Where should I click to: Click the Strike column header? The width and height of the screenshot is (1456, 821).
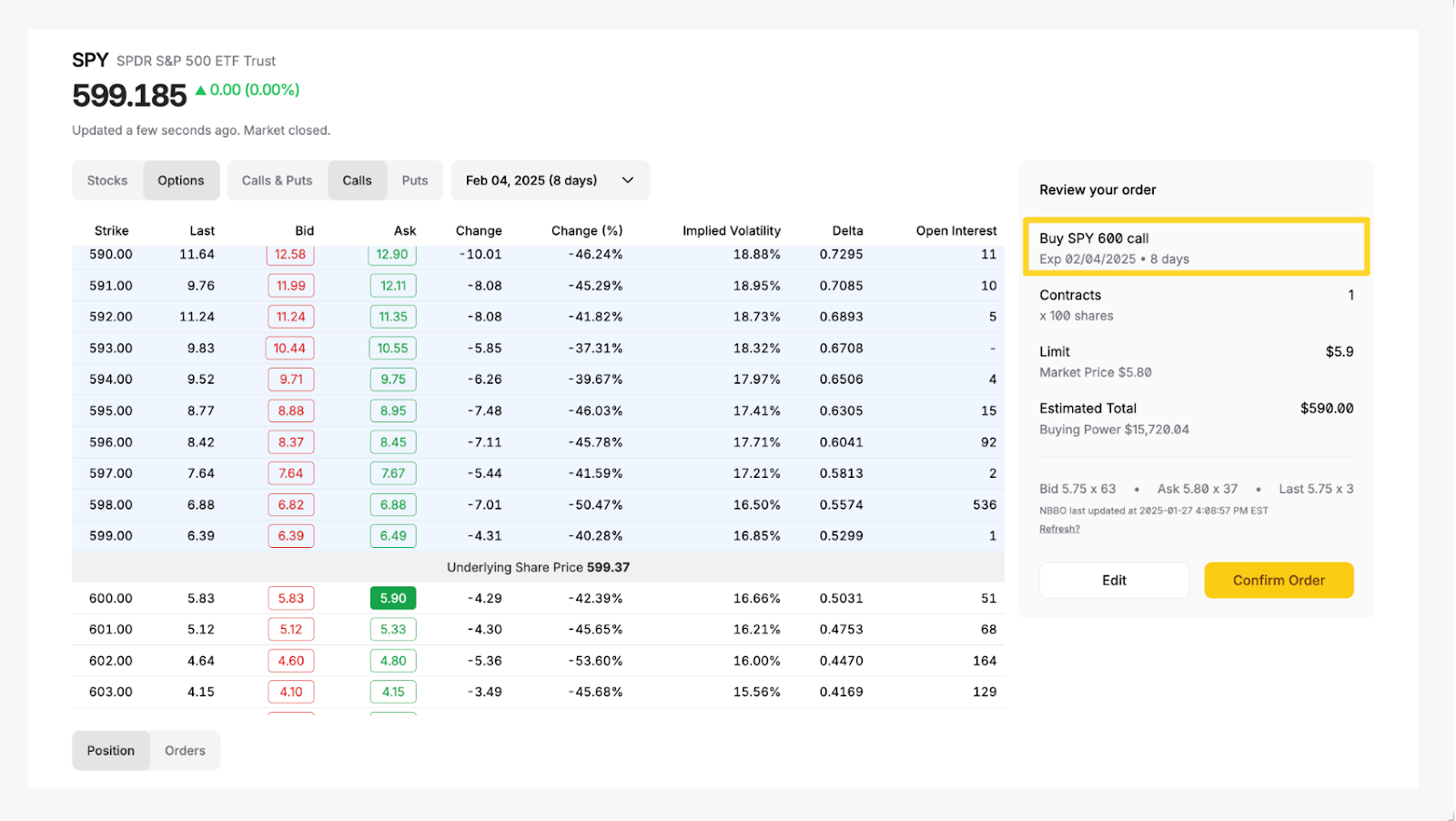click(111, 230)
